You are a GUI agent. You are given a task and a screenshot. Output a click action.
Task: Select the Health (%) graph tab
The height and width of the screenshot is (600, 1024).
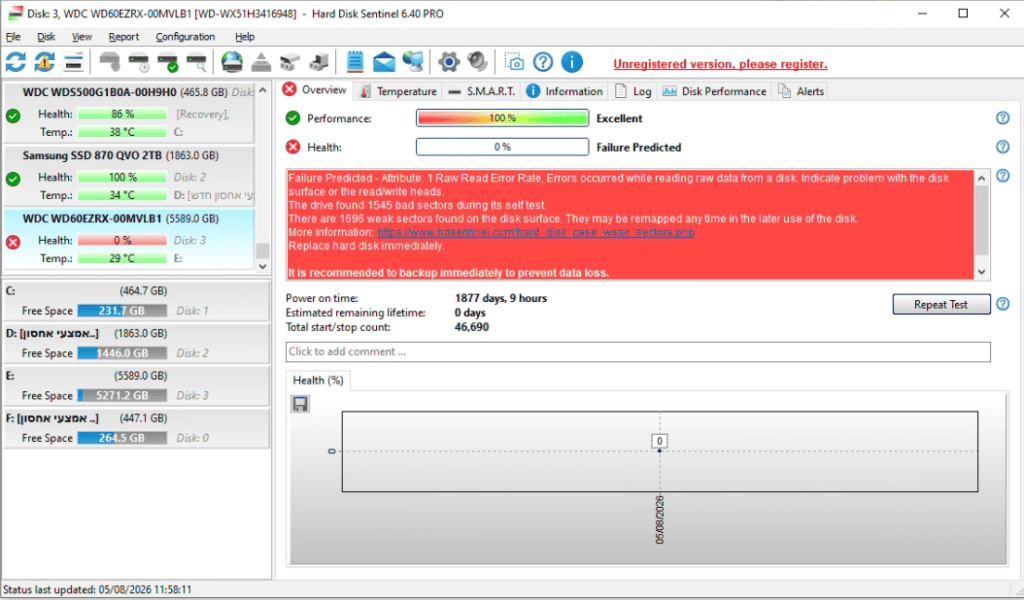pos(318,381)
